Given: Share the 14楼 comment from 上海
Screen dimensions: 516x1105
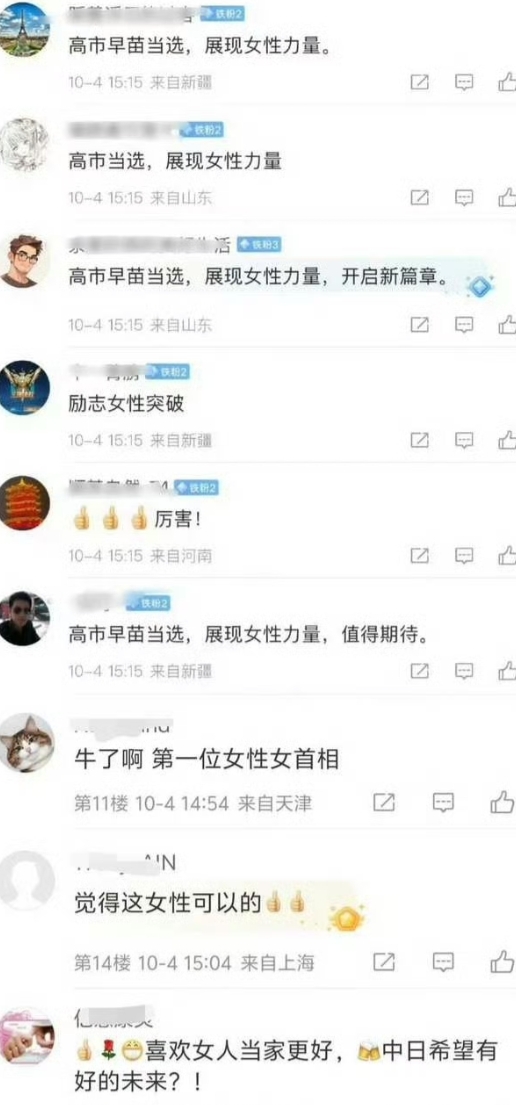Looking at the screenshot, I should pos(383,961).
